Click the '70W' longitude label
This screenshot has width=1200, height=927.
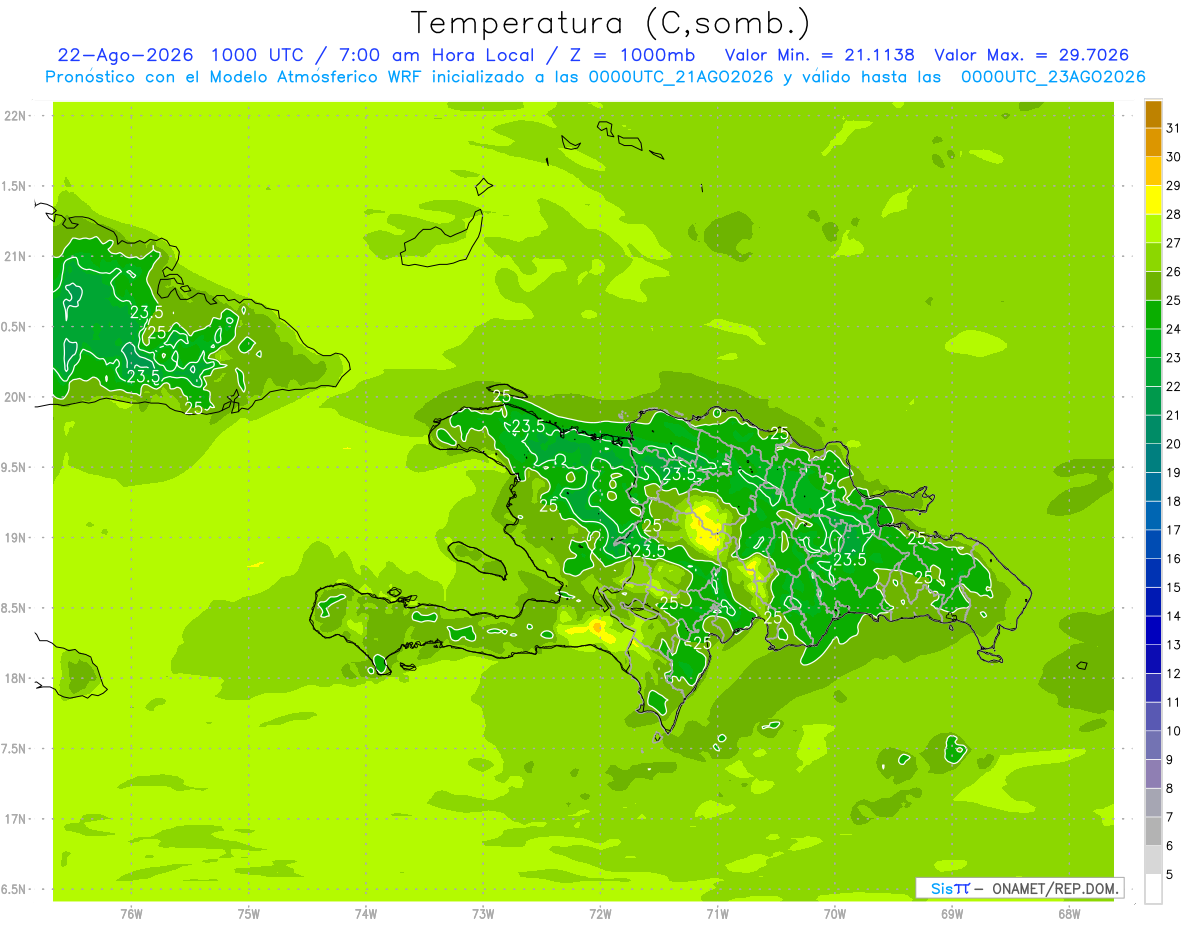pos(835,913)
